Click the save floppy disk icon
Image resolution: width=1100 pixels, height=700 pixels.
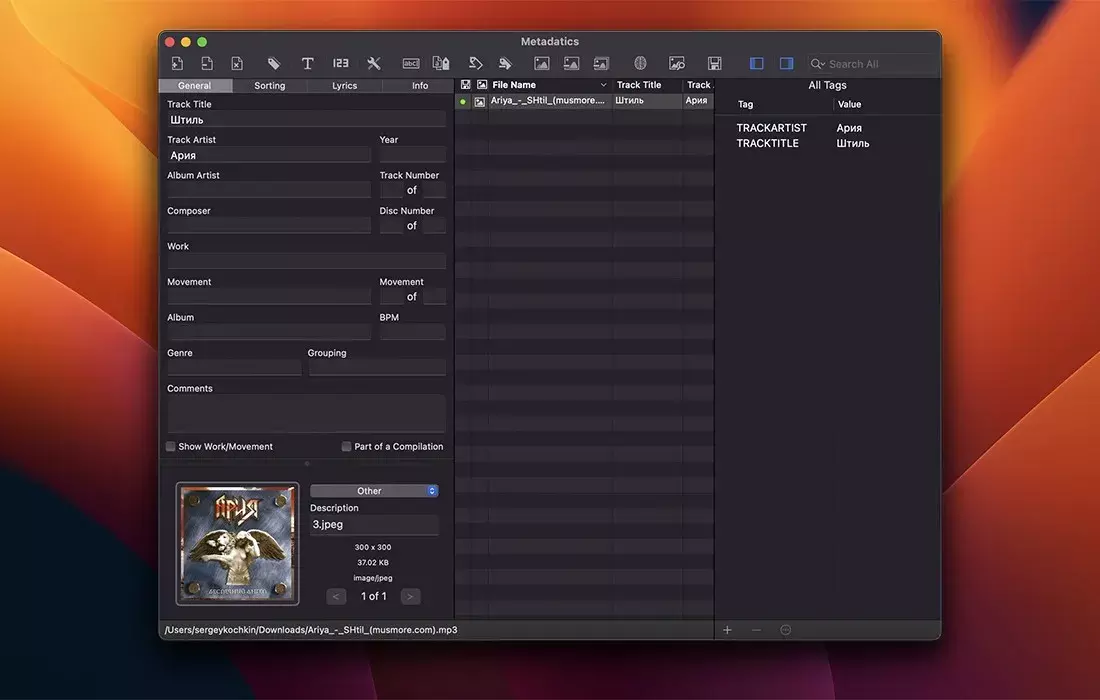(x=714, y=64)
